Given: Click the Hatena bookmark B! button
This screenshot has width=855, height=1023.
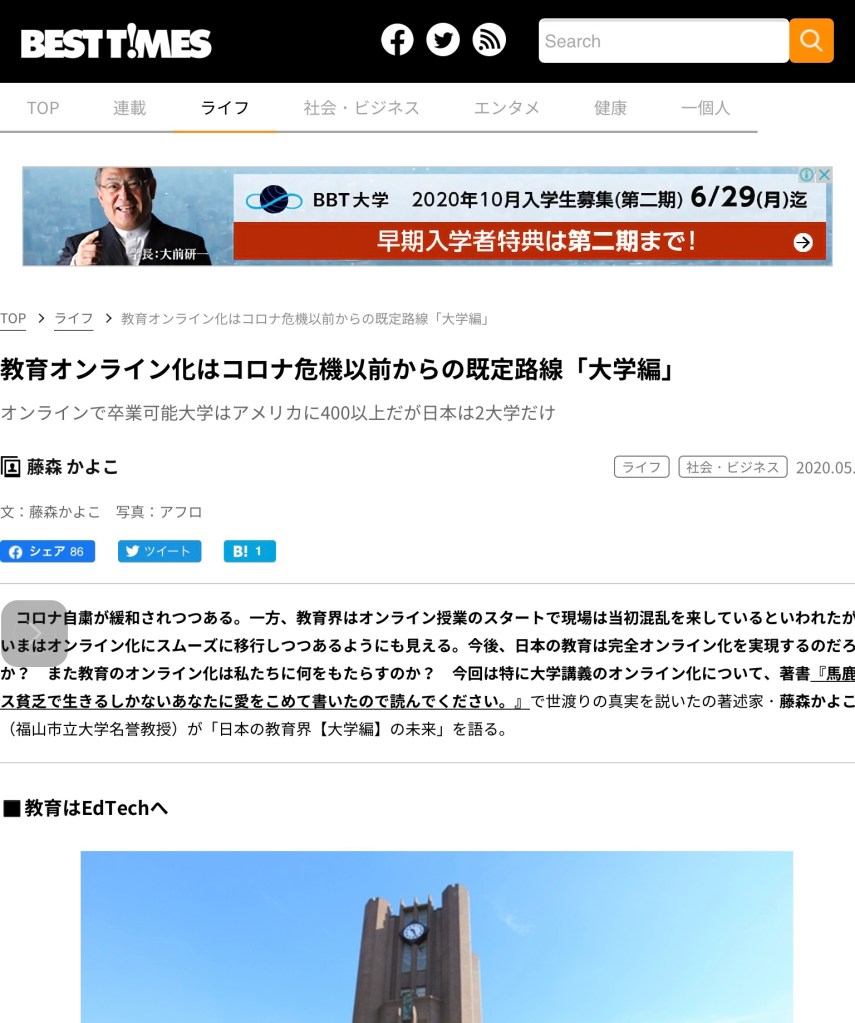Looking at the screenshot, I should point(249,551).
